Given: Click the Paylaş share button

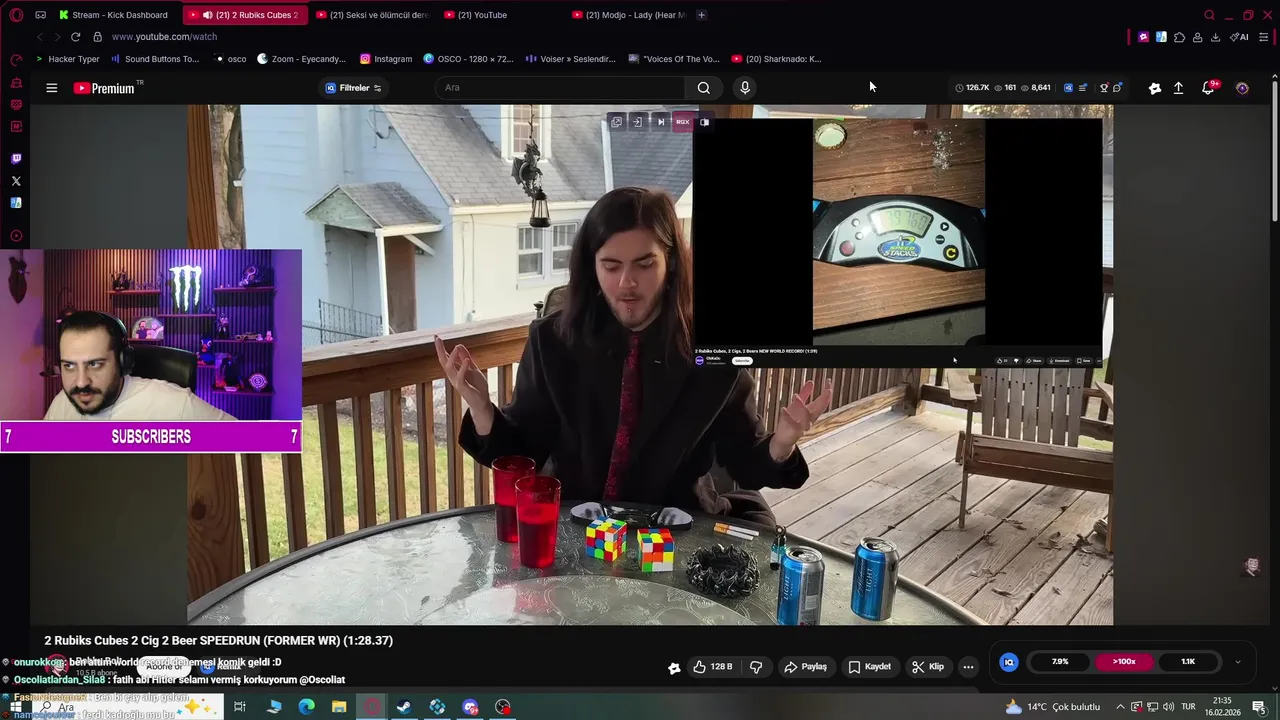Looking at the screenshot, I should coord(806,667).
